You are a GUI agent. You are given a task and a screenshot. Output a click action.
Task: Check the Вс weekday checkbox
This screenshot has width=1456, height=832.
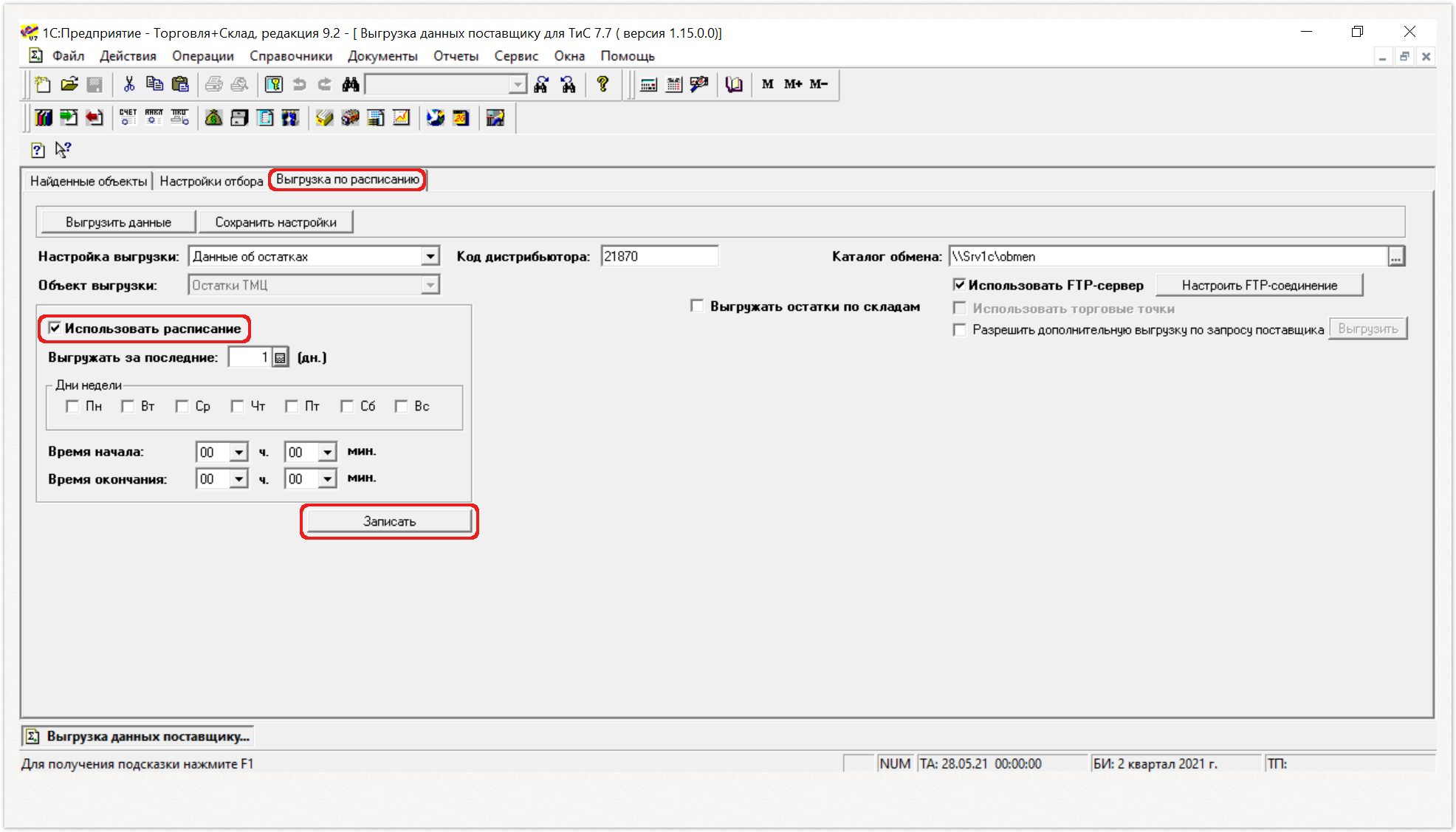[401, 406]
